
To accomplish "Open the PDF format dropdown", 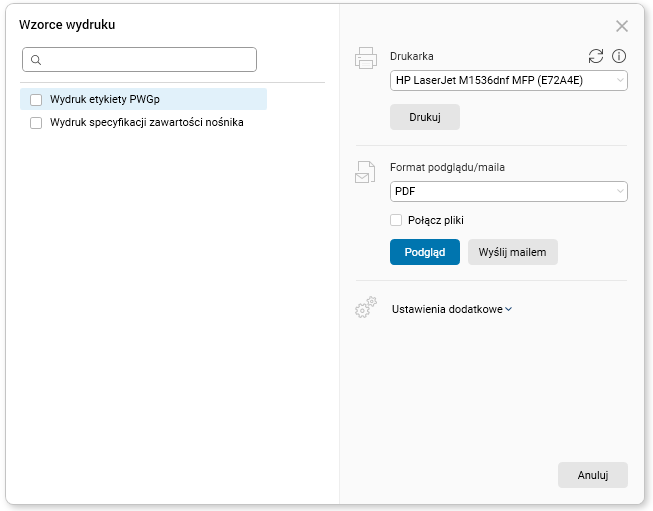I will pos(508,190).
